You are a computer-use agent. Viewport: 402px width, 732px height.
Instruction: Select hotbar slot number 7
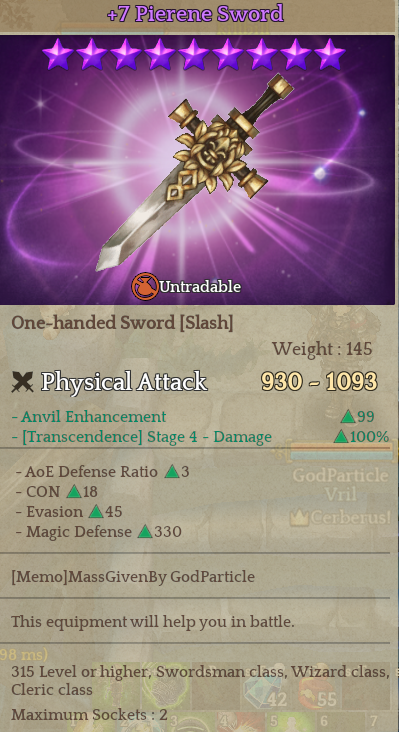373,722
